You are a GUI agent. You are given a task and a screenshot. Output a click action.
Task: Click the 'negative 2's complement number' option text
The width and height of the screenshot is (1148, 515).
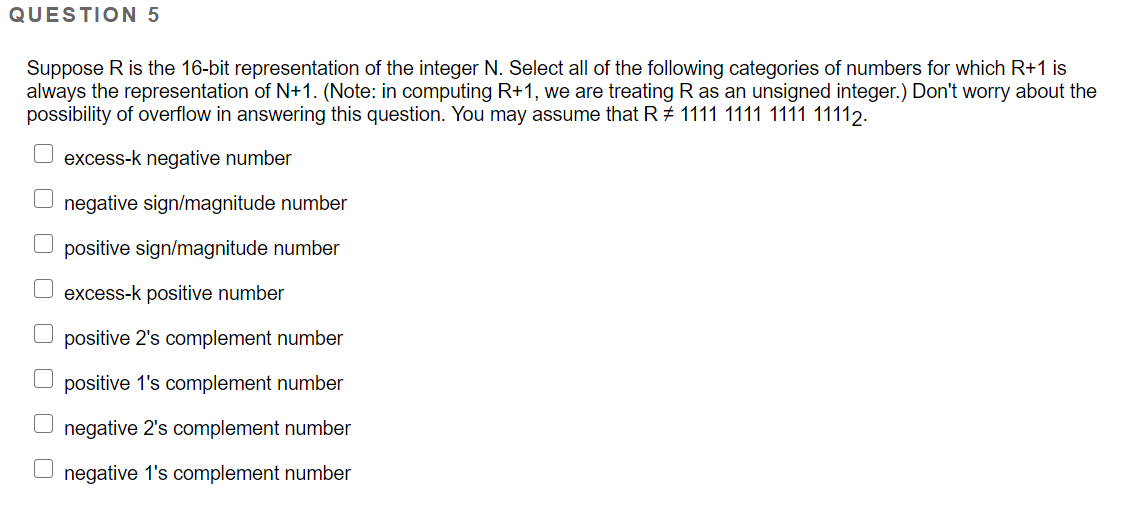pos(208,429)
